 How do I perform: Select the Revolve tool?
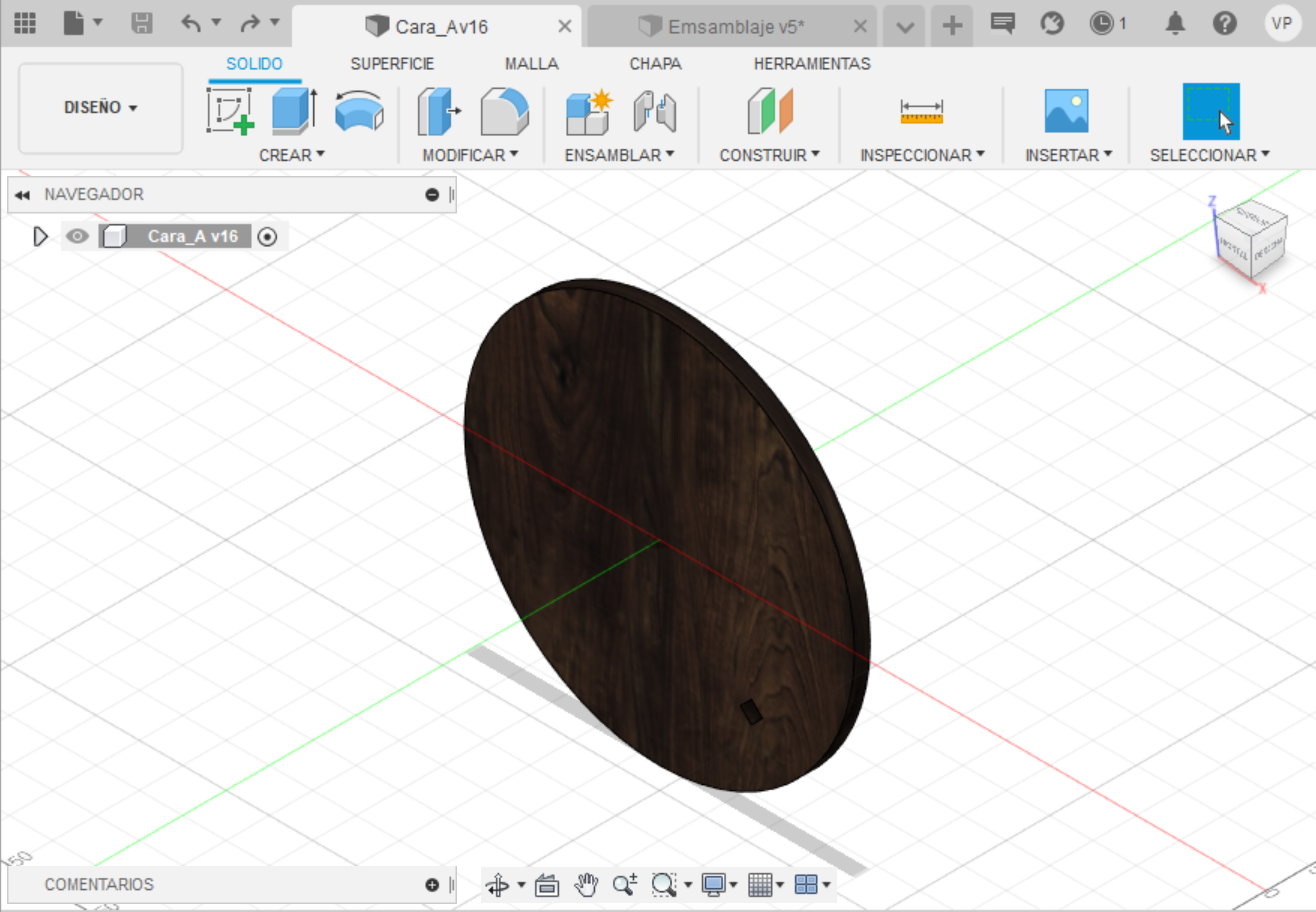(x=357, y=110)
